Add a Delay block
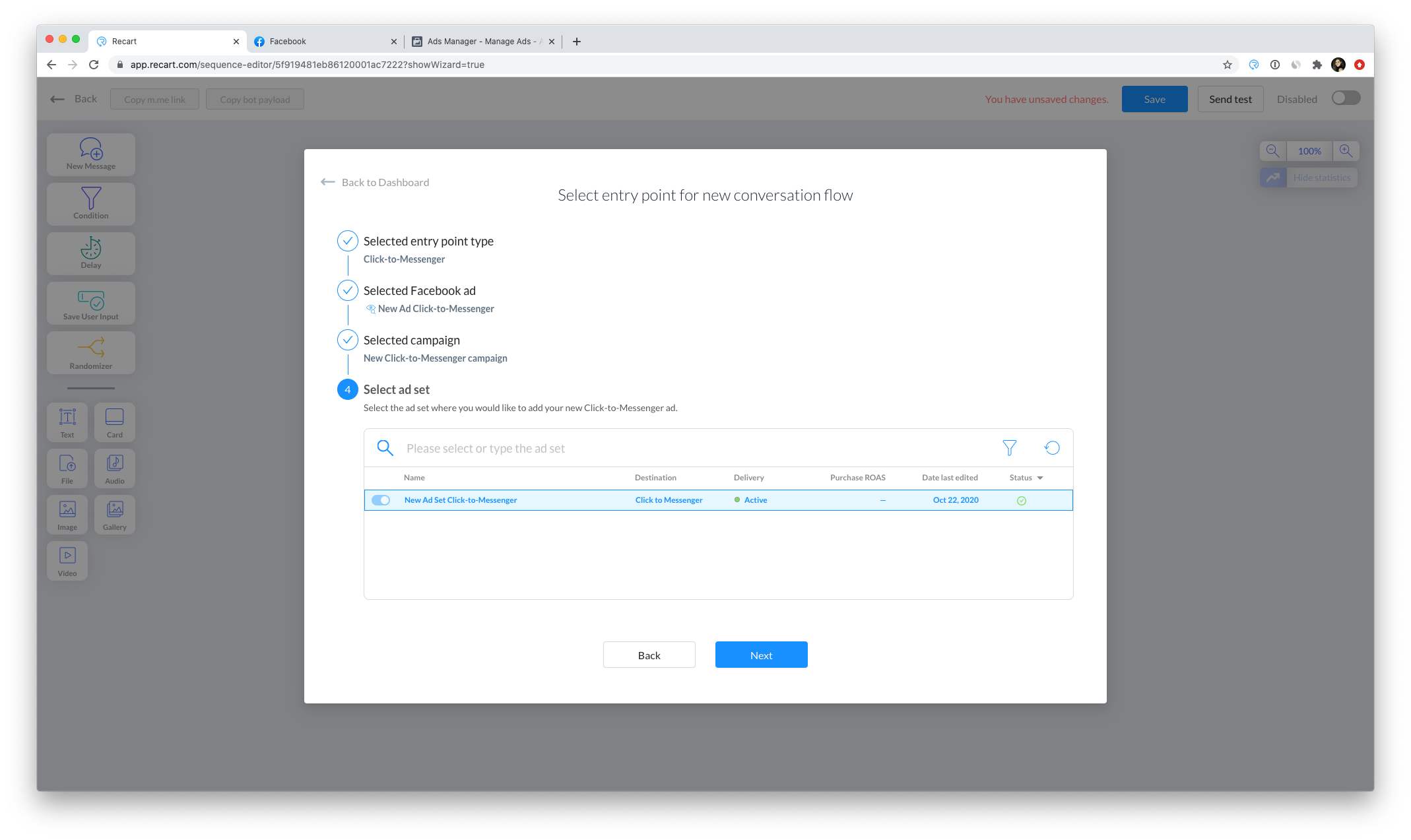 (x=91, y=253)
